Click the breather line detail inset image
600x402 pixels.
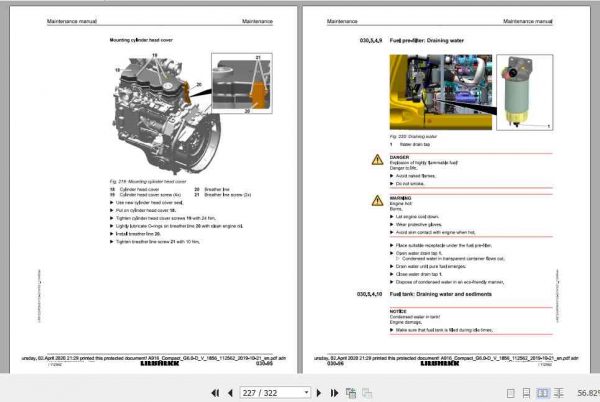(242, 83)
